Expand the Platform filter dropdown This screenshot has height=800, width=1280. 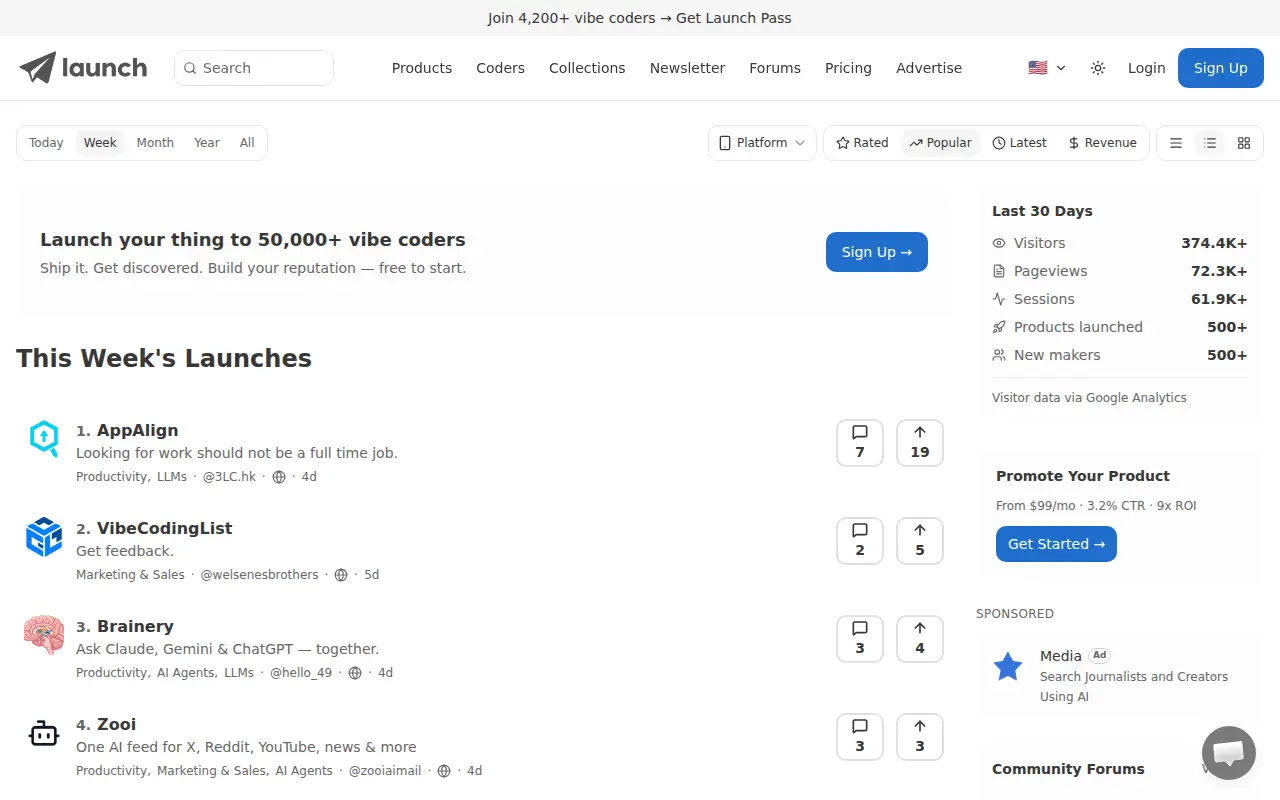pos(762,143)
